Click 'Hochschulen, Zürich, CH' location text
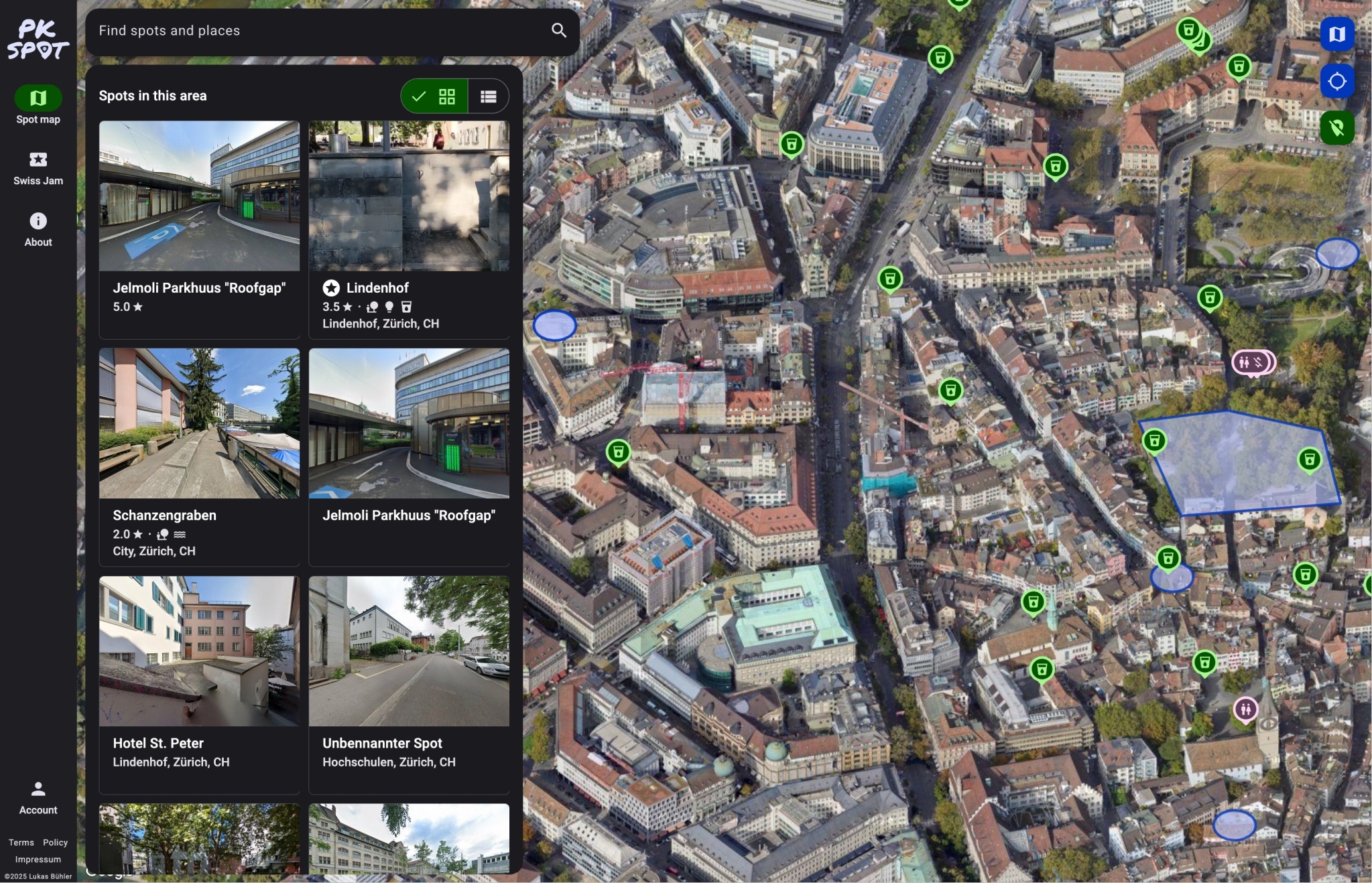This screenshot has width=1372, height=883. tap(389, 762)
